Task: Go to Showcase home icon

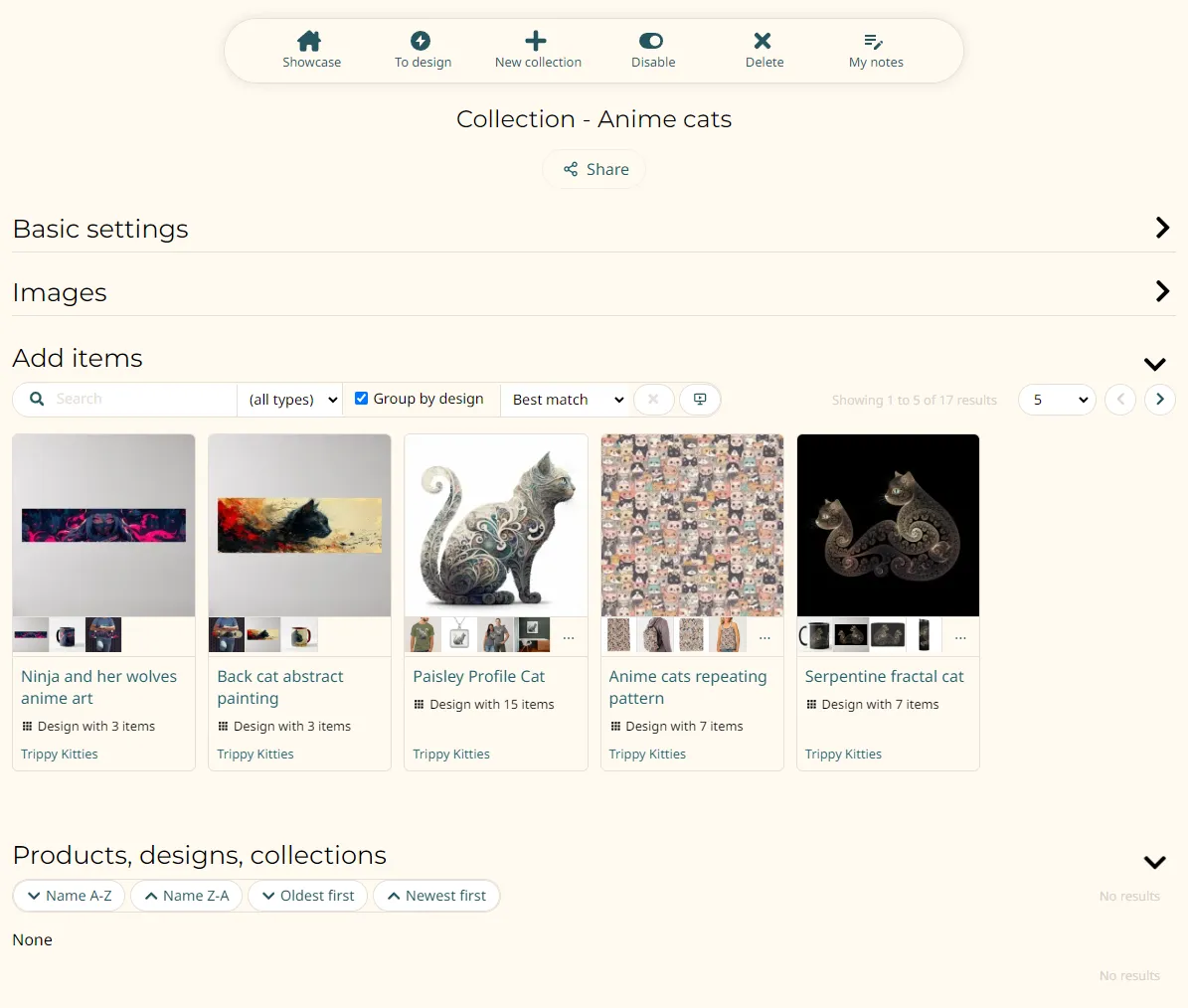Action: click(310, 41)
